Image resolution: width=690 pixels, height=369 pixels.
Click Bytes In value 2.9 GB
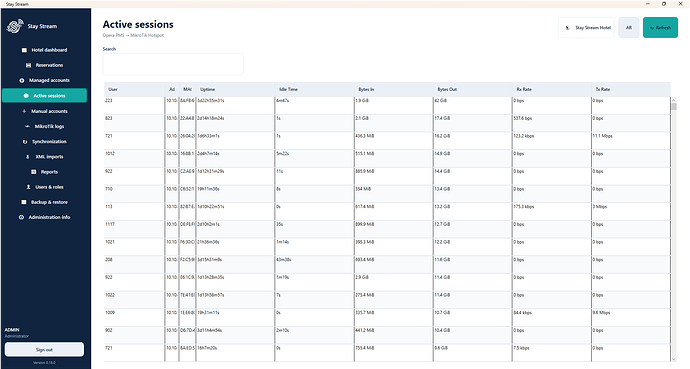362,278
